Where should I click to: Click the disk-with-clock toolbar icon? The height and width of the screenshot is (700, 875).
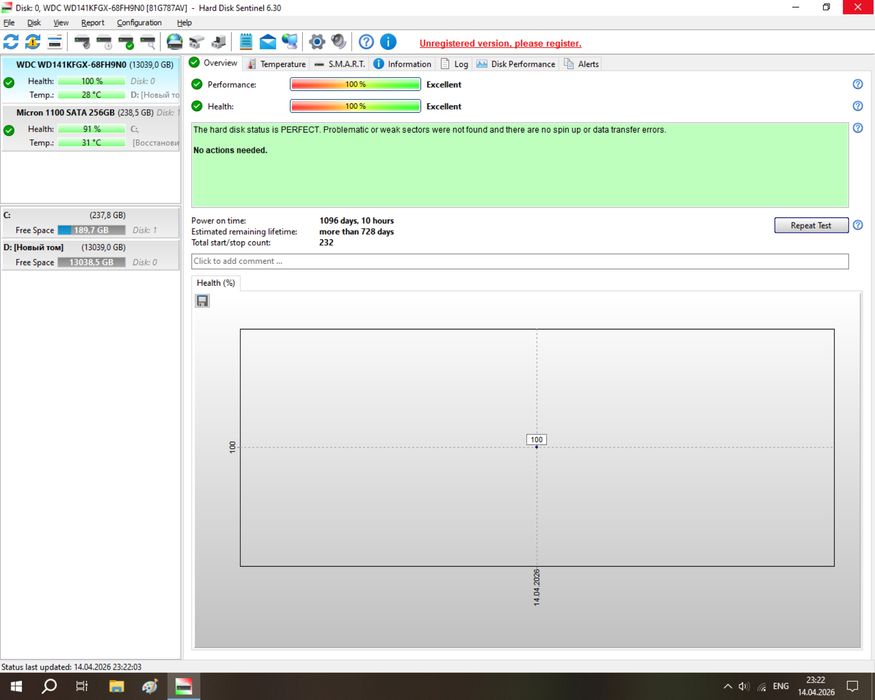pyautogui.click(x=104, y=42)
